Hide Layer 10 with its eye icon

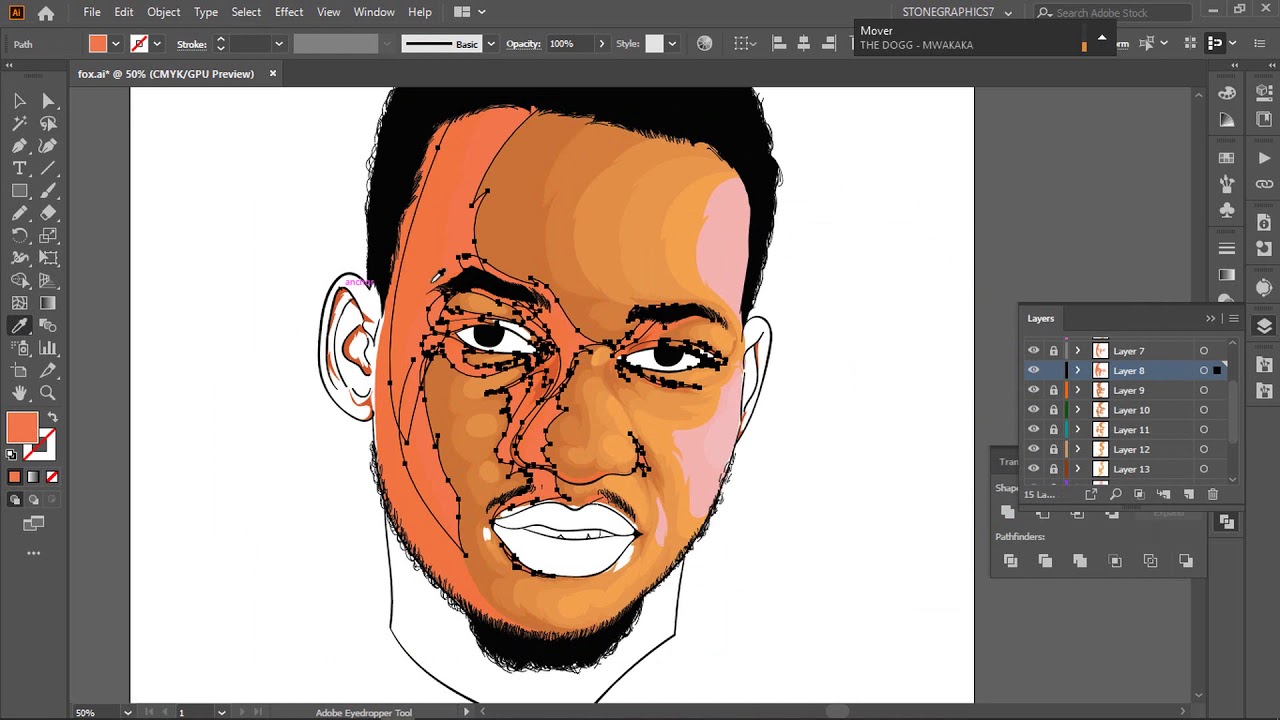pos(1033,410)
